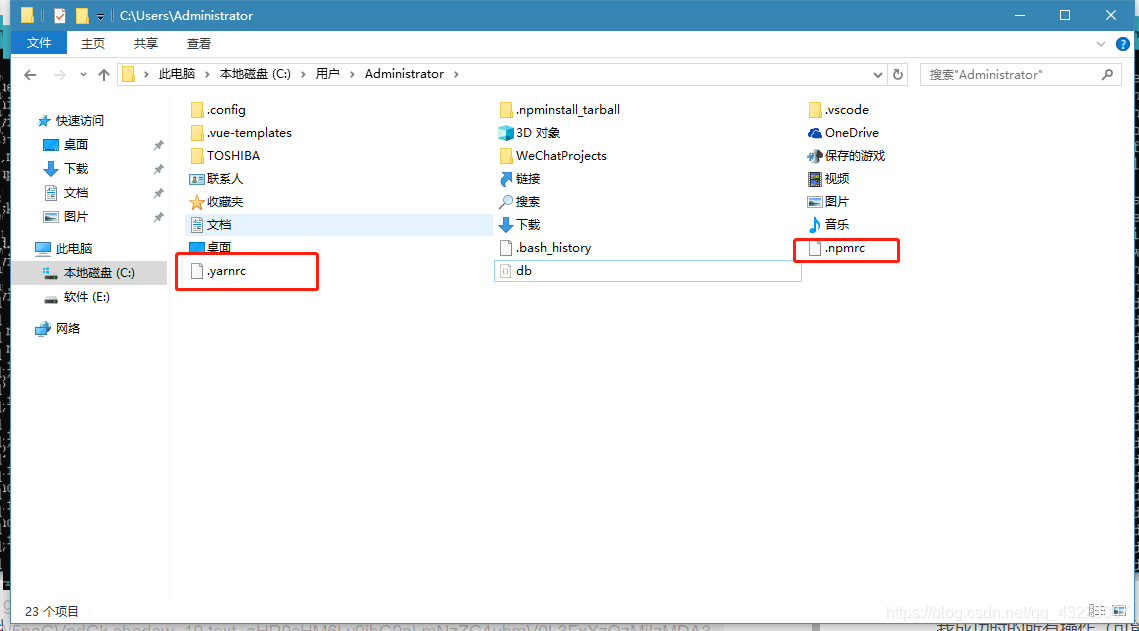Screen dimensions: 1139x631
Task: Expand address bar history dropdown
Action: point(877,75)
